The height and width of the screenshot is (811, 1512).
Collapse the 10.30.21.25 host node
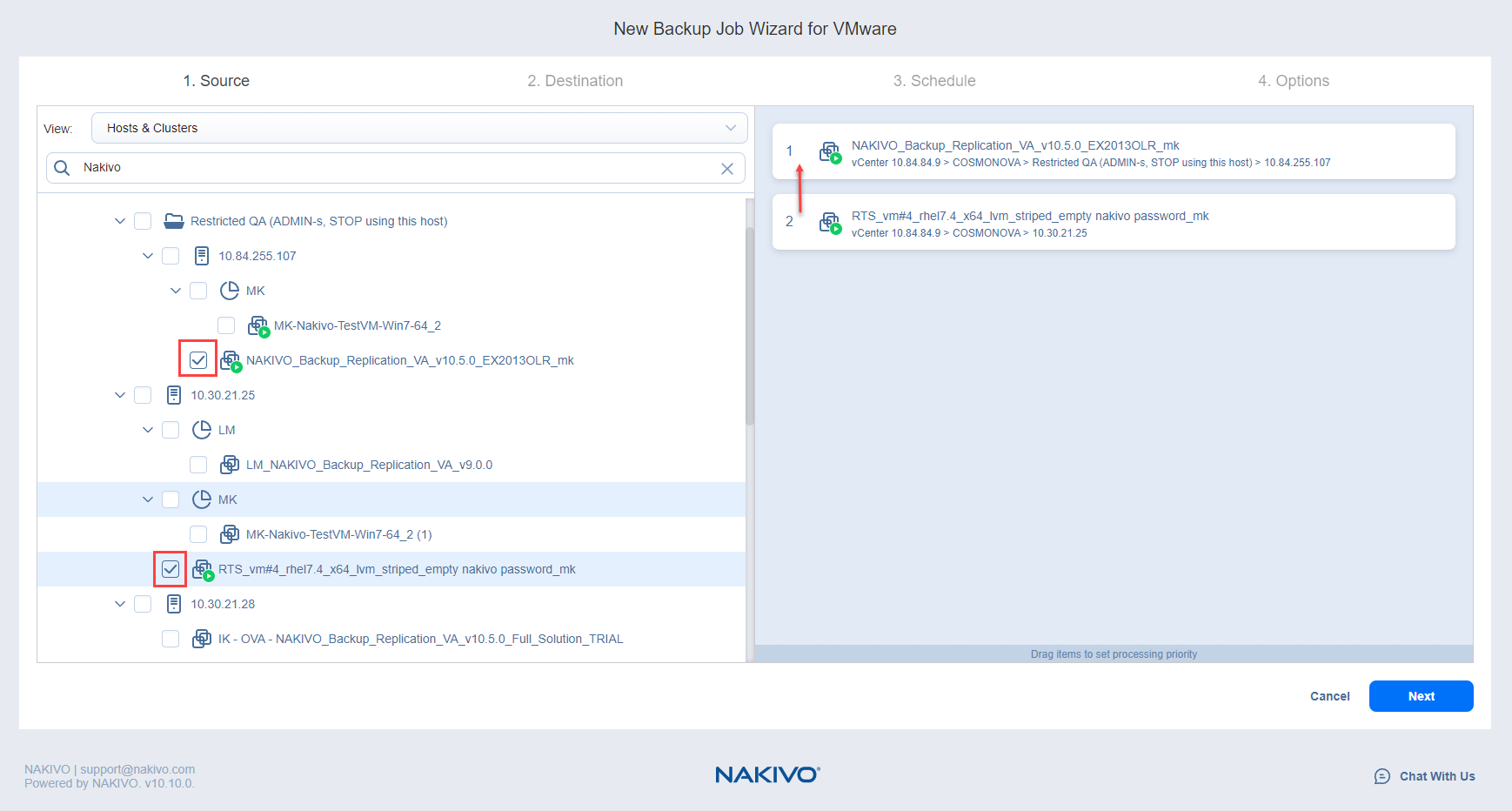[x=120, y=395]
